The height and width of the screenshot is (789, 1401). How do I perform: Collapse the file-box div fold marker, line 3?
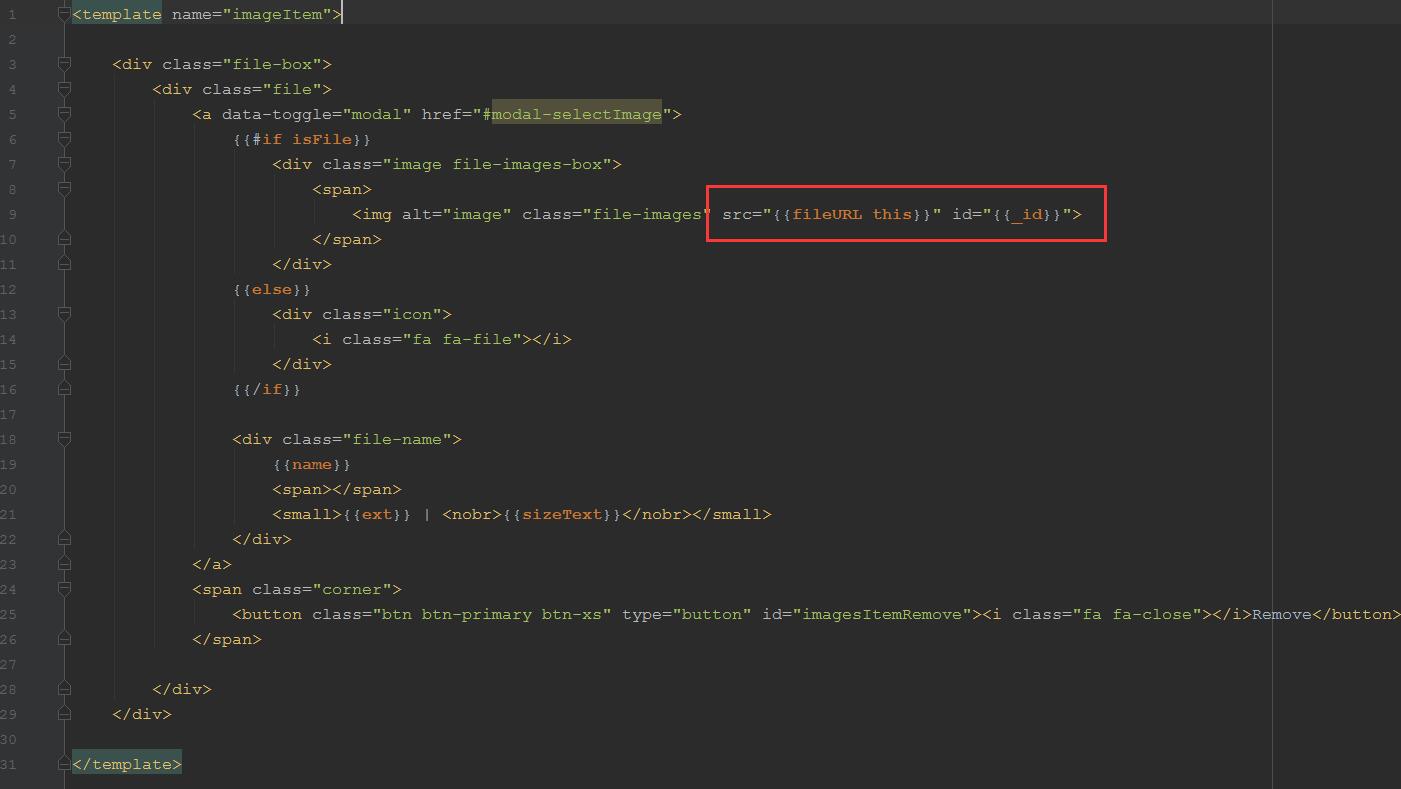tap(64, 64)
